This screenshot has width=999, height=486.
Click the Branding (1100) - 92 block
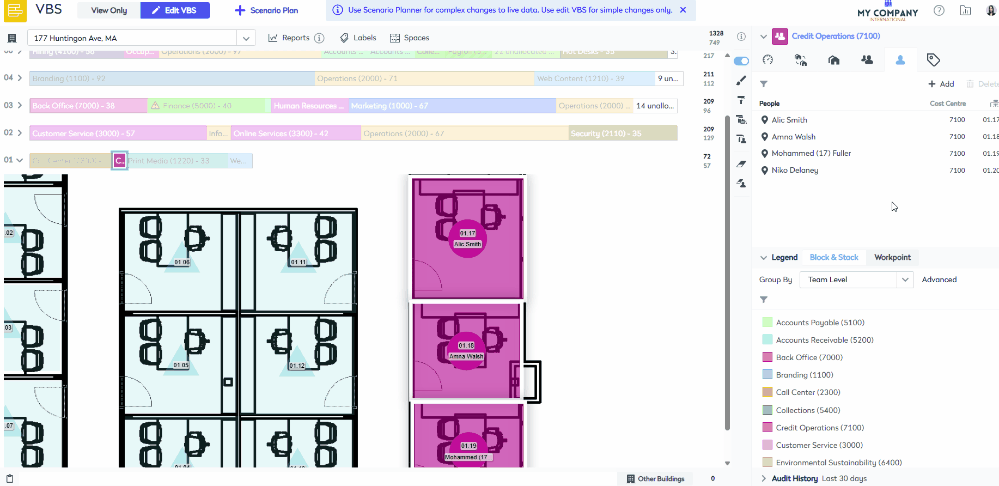[172, 78]
